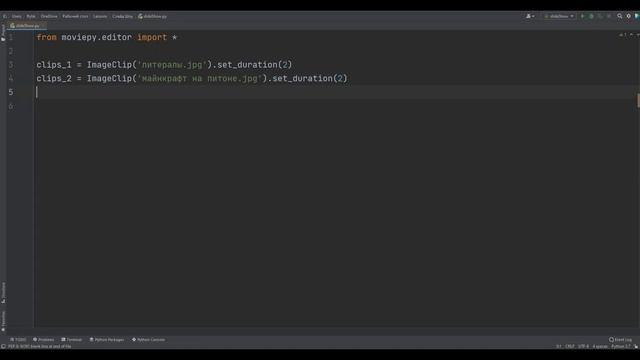Click slideShow.py in the breadcrumb path
The height and width of the screenshot is (360, 640).
pos(153,16)
